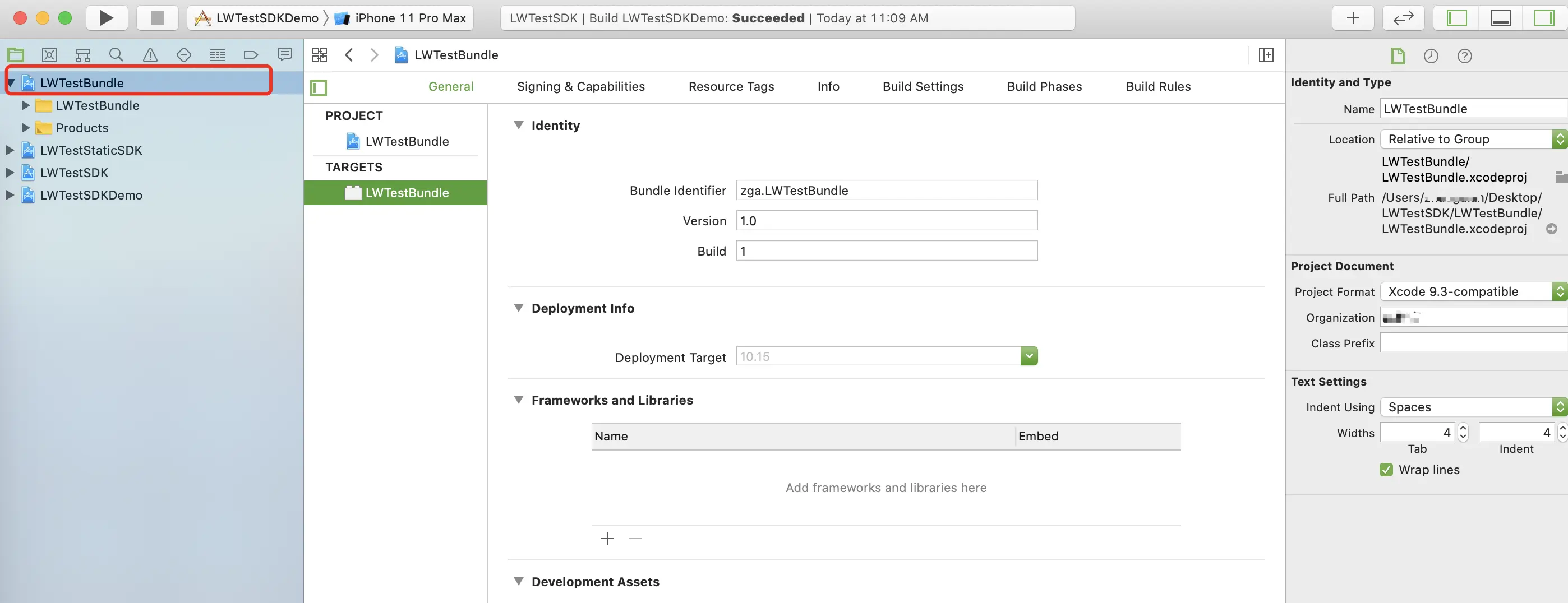The height and width of the screenshot is (603, 1568).
Task: Collapse the Frameworks and Libraries section
Action: [x=519, y=400]
